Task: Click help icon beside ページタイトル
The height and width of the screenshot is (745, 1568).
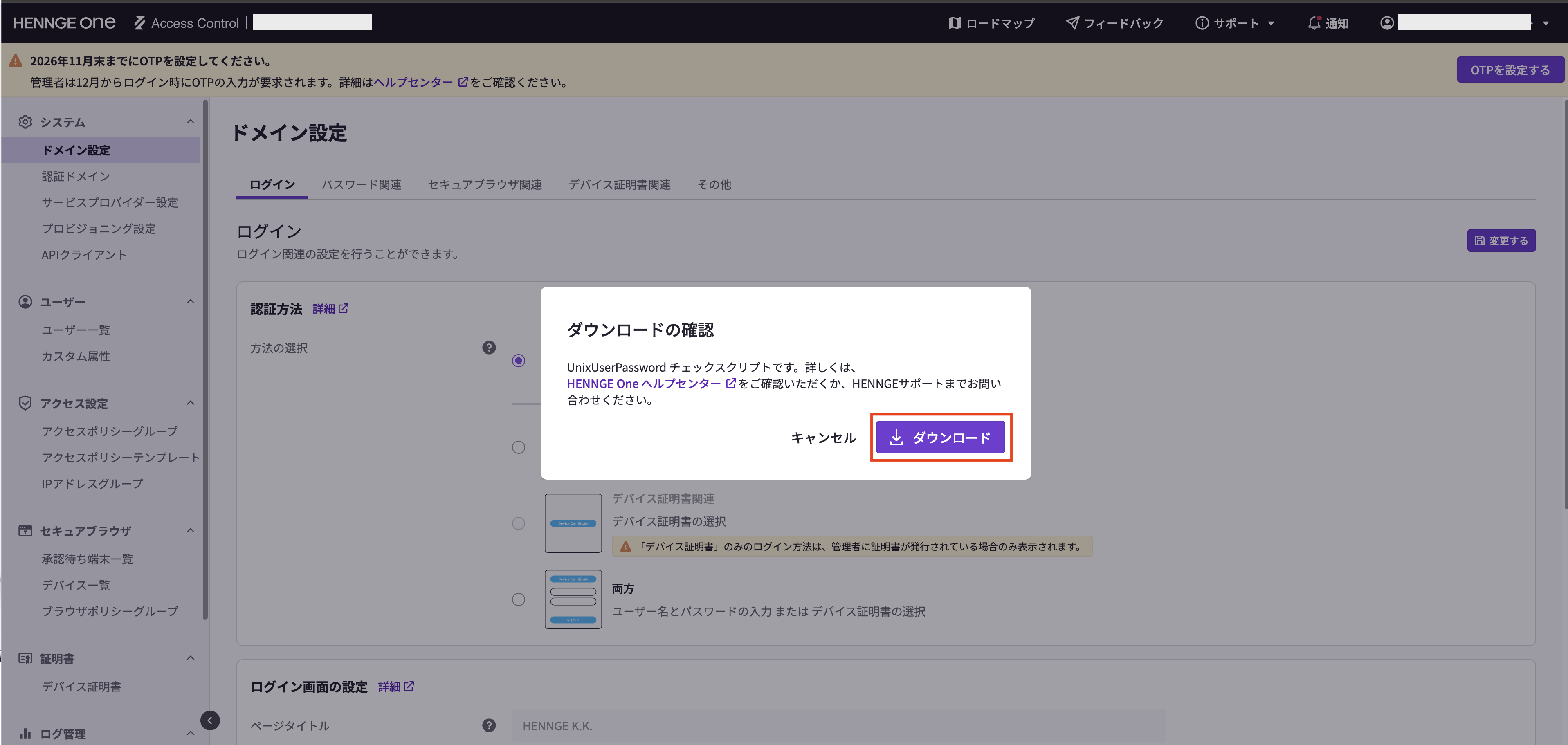Action: tap(489, 725)
